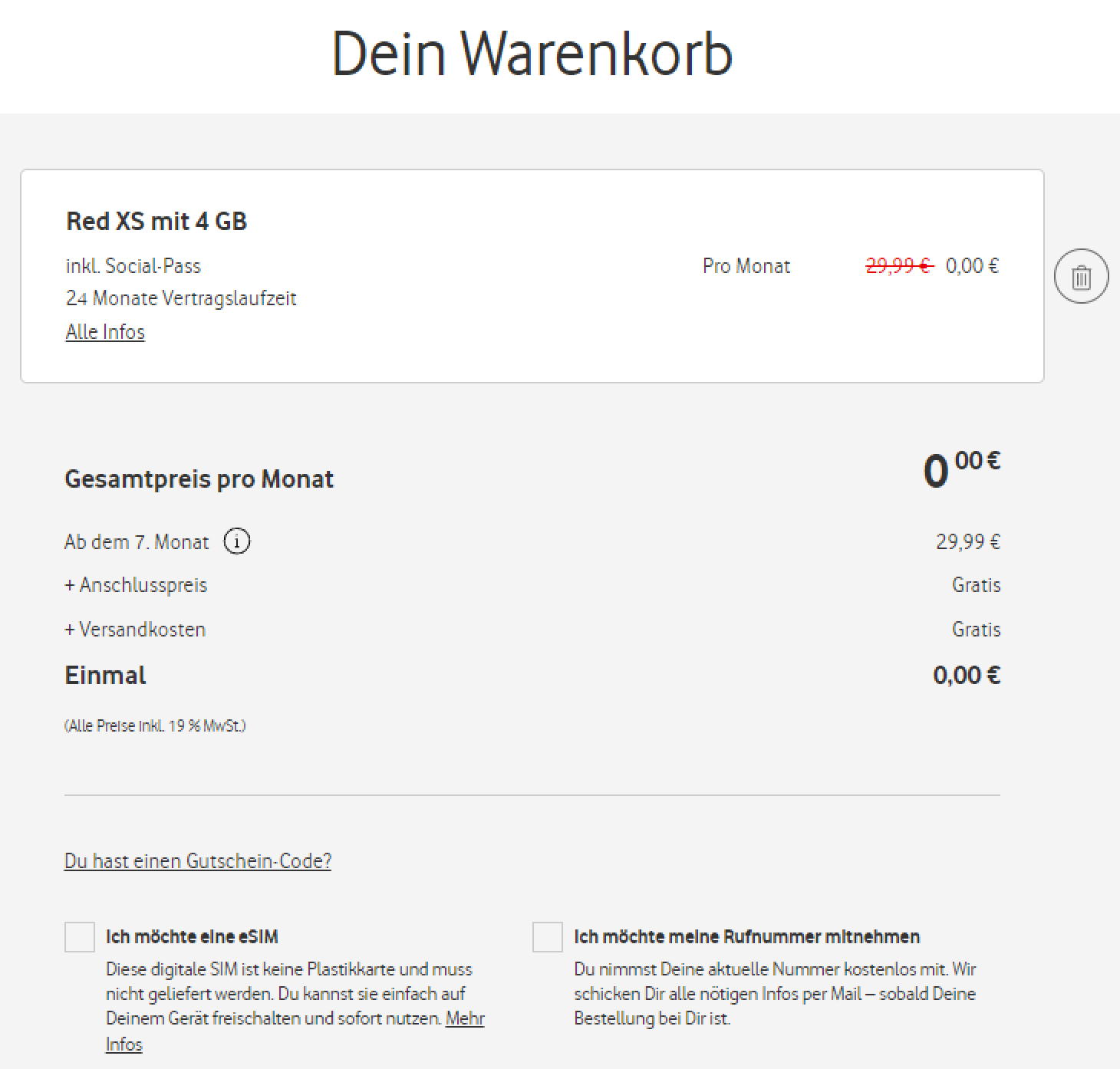Remove Red XS tariff with trash icon

(1081, 276)
